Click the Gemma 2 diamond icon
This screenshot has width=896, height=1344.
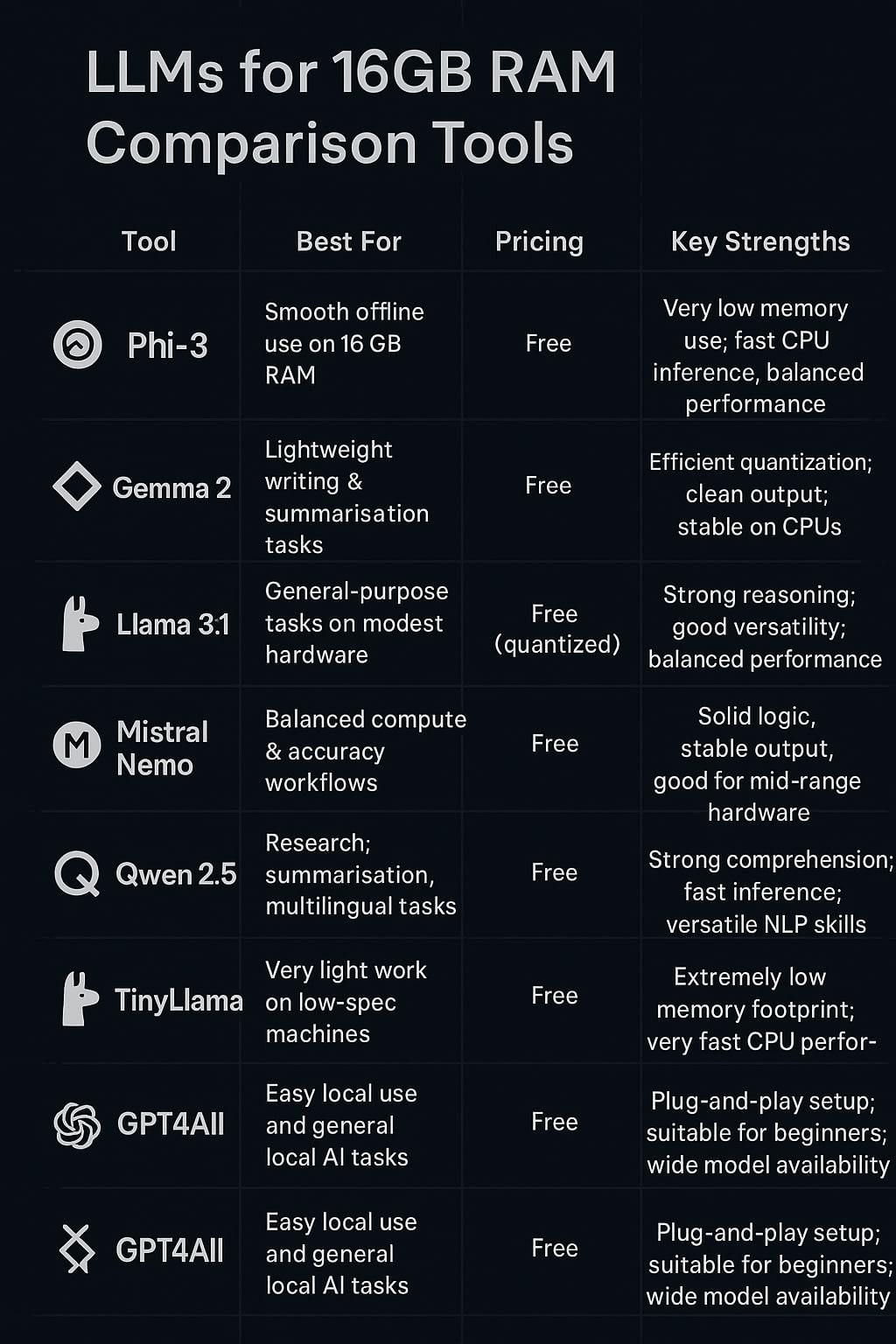coord(77,486)
